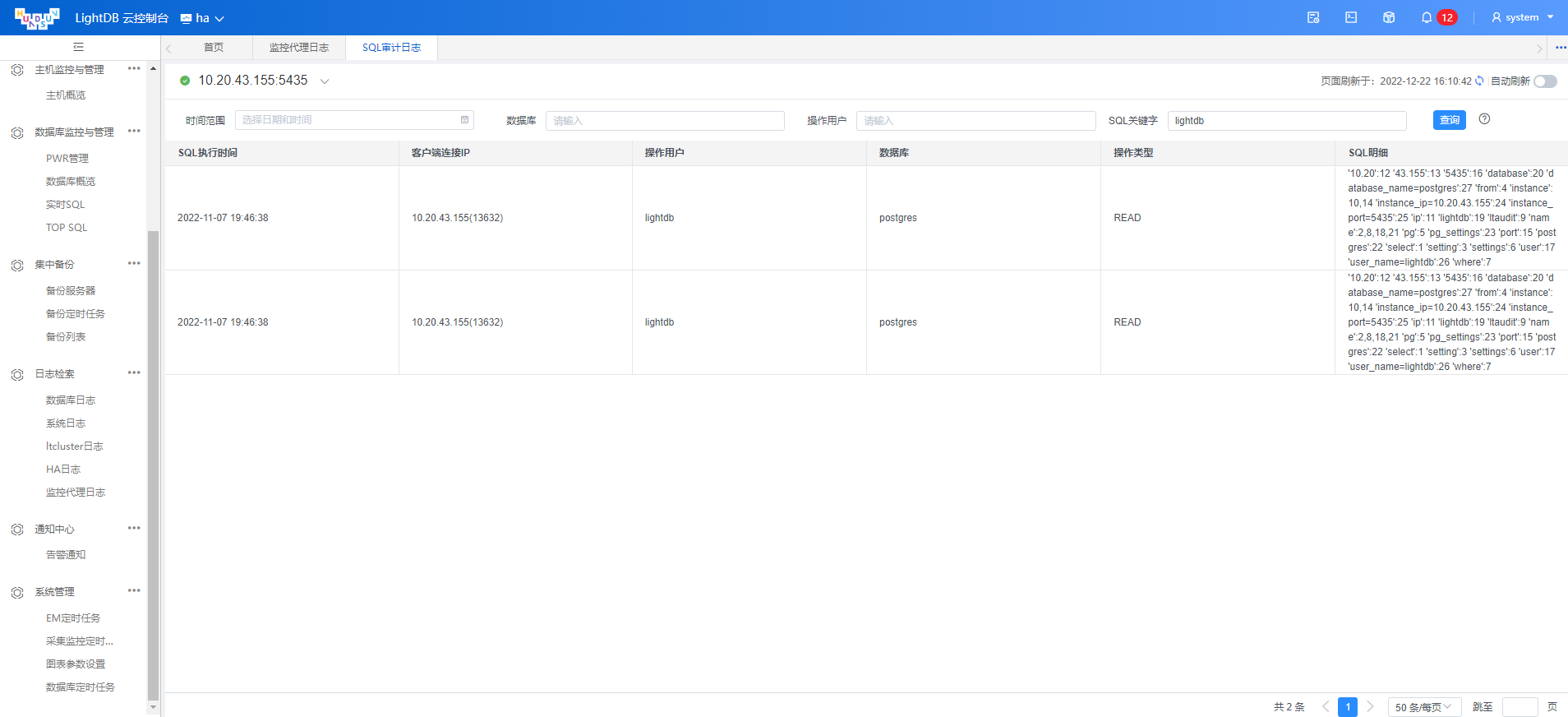Open tab bar more options dots

(1560, 48)
